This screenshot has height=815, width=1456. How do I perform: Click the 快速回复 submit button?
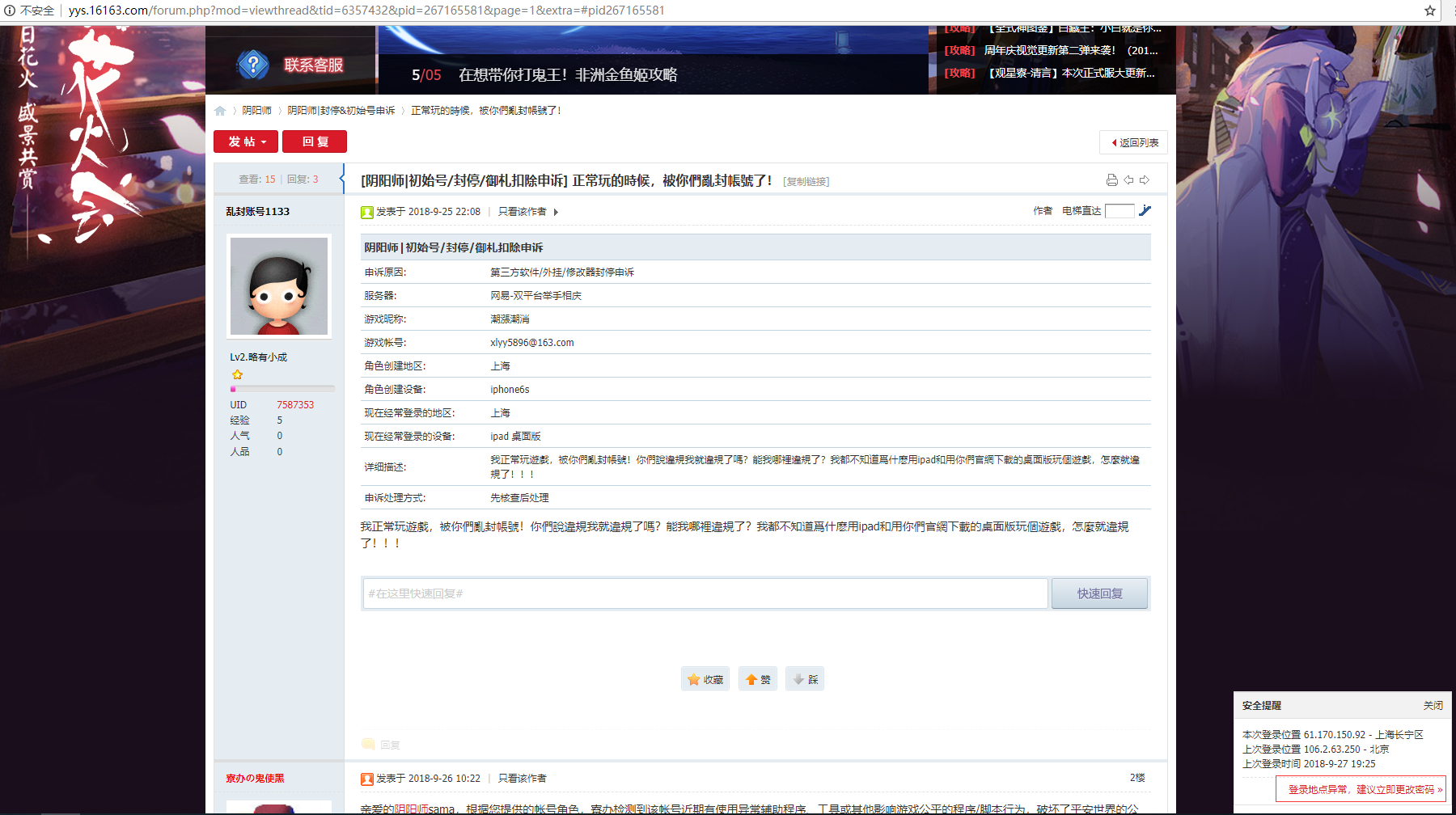click(1099, 593)
